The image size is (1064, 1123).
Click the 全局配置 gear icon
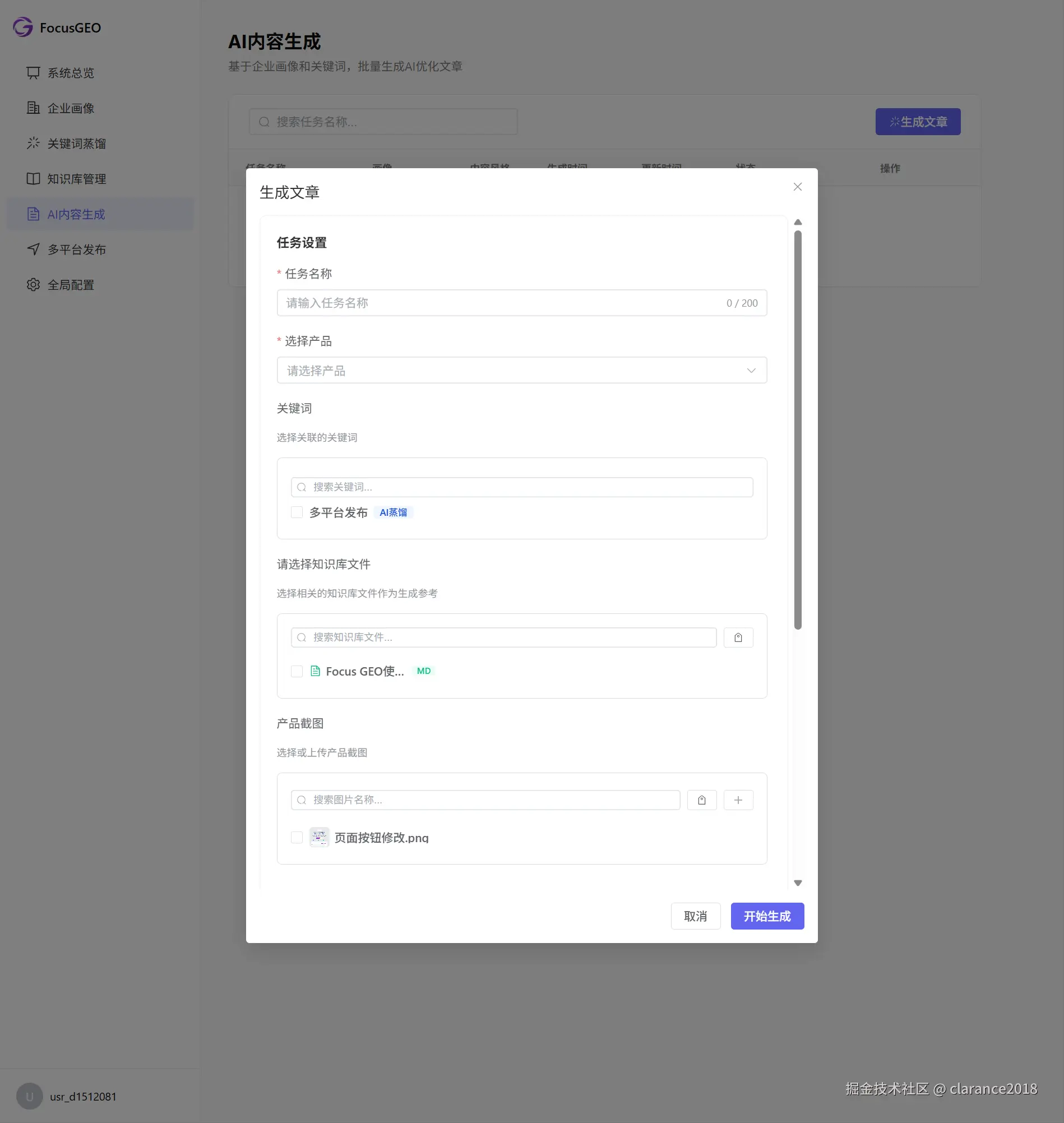[x=34, y=285]
